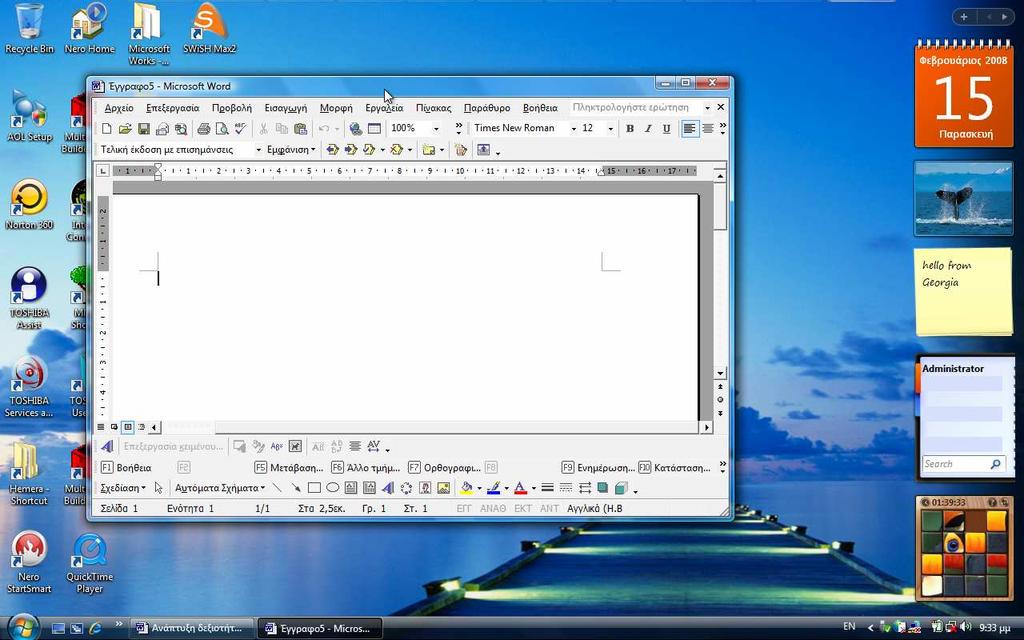Screen dimensions: 1024x640
Task: Open Print Preview
Action: click(222, 129)
